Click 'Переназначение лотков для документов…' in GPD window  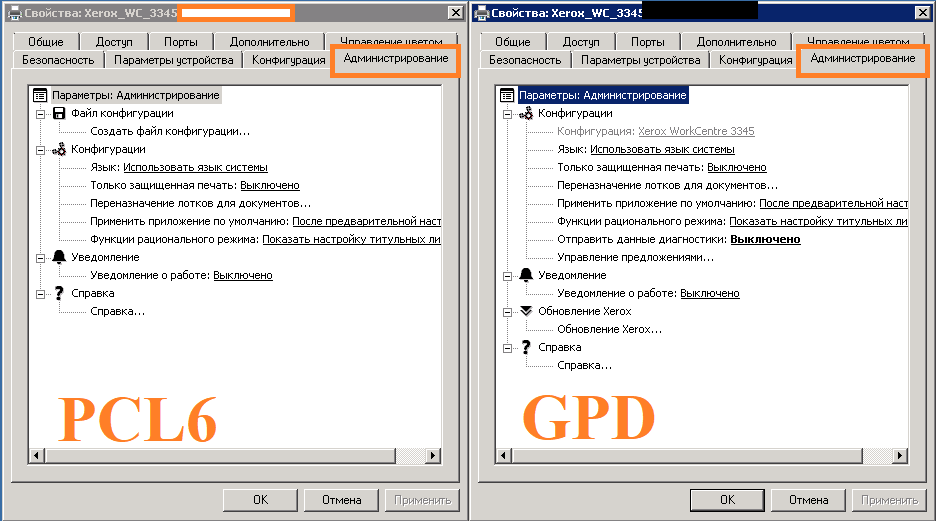tap(667, 186)
